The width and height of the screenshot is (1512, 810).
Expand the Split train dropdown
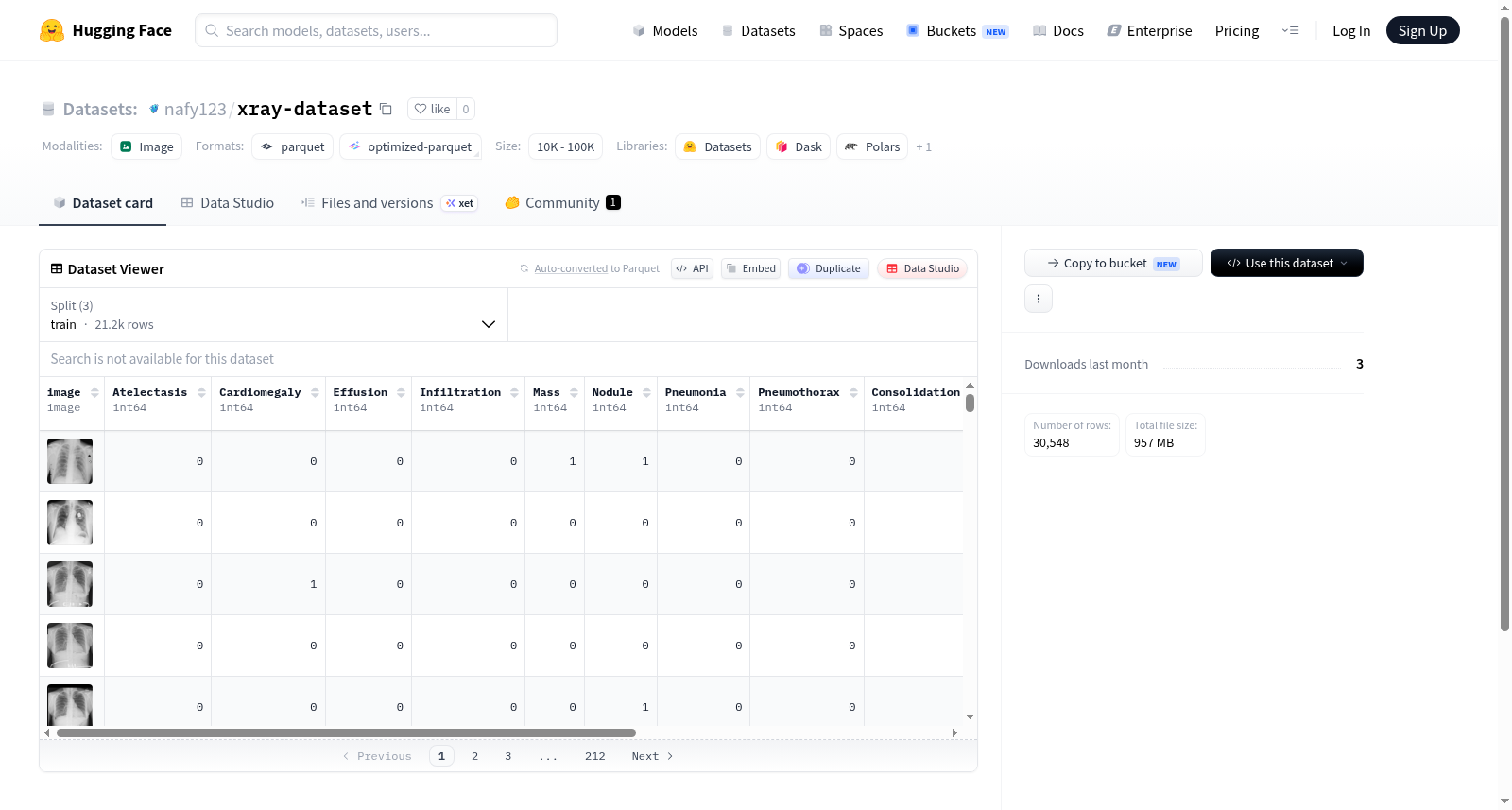point(274,315)
